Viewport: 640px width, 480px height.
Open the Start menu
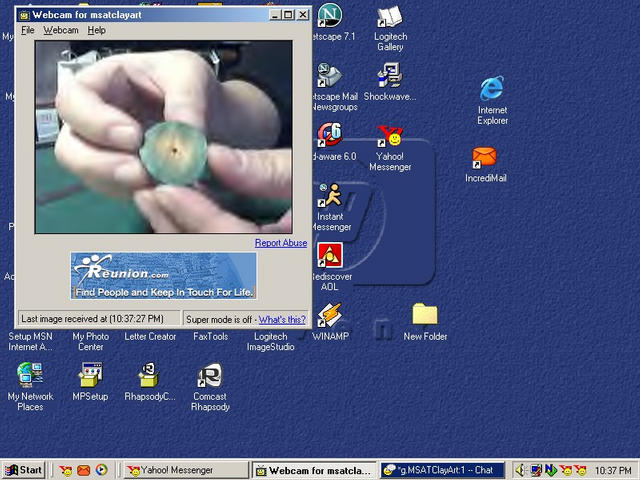click(23, 470)
